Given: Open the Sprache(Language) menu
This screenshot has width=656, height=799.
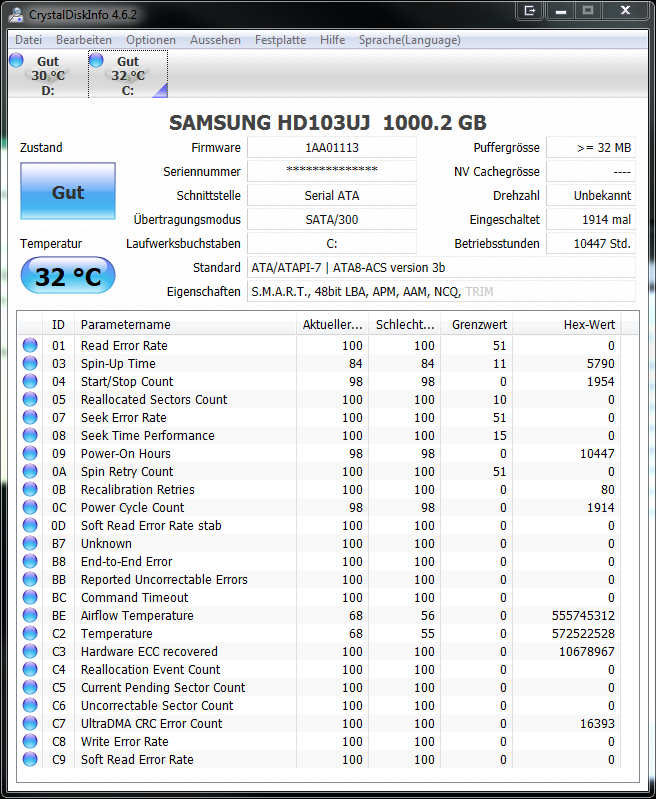Looking at the screenshot, I should pyautogui.click(x=409, y=40).
